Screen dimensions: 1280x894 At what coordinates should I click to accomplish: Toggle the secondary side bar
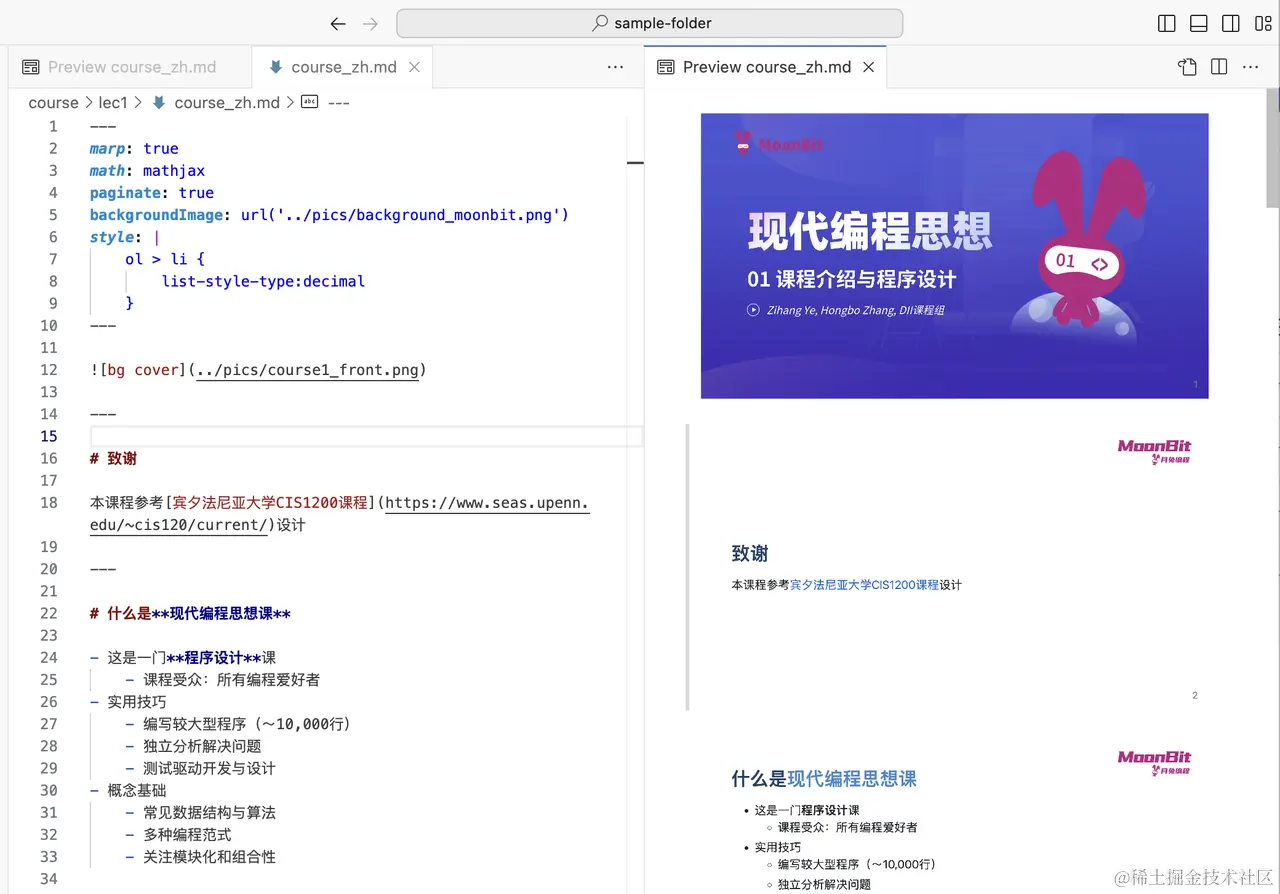point(1231,24)
